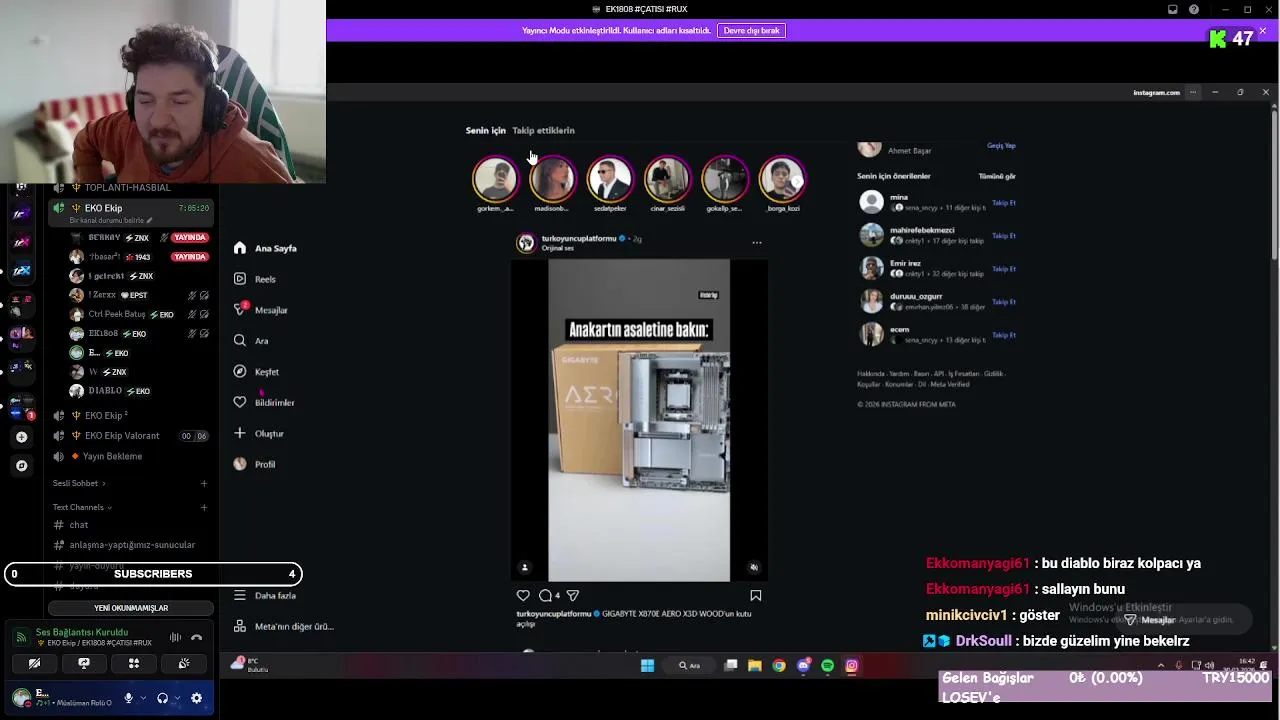1280x720 pixels.
Task: Click YENİ OKUNMAMIŞLAR button
Action: pyautogui.click(x=131, y=608)
